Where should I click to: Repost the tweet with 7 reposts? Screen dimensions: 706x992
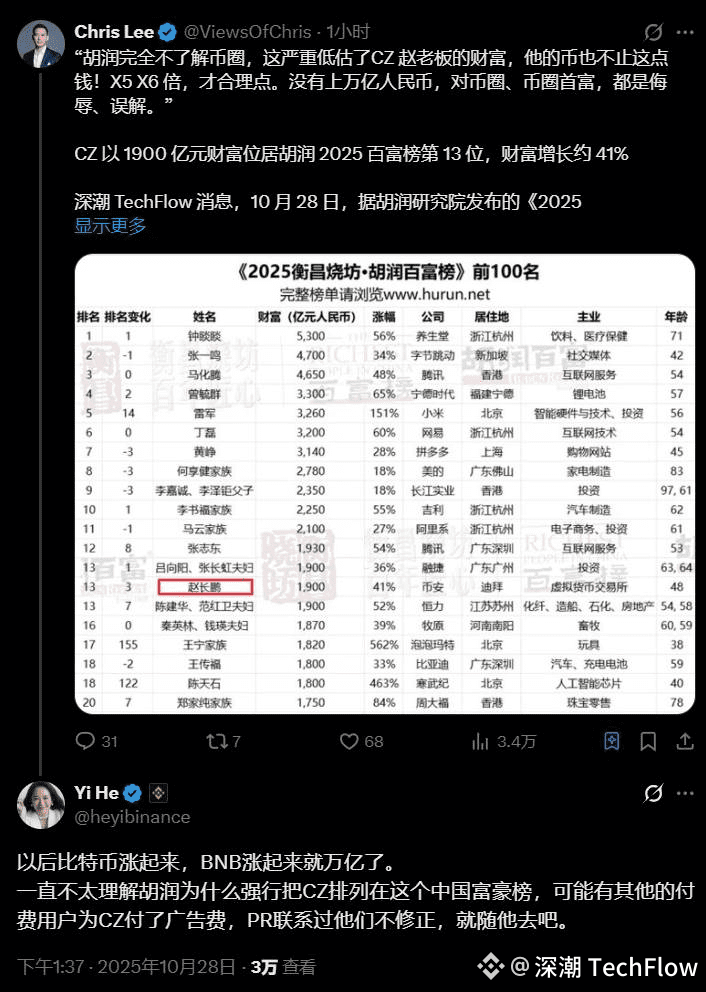(223, 741)
